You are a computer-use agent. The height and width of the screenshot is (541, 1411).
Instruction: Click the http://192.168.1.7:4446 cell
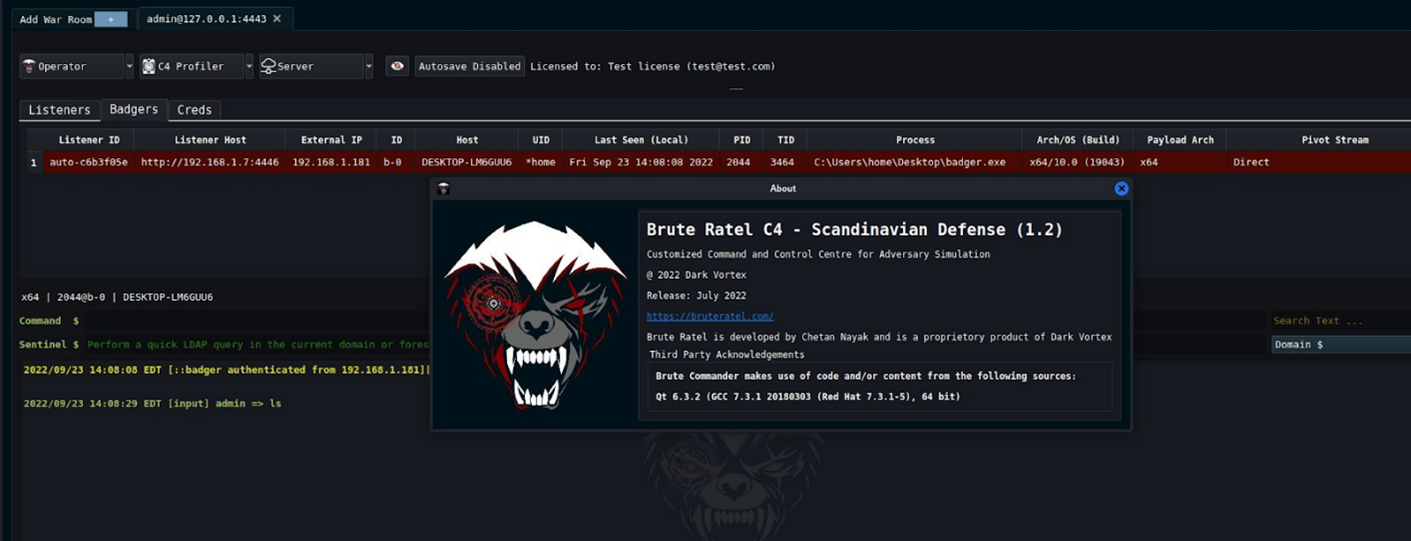click(210, 162)
